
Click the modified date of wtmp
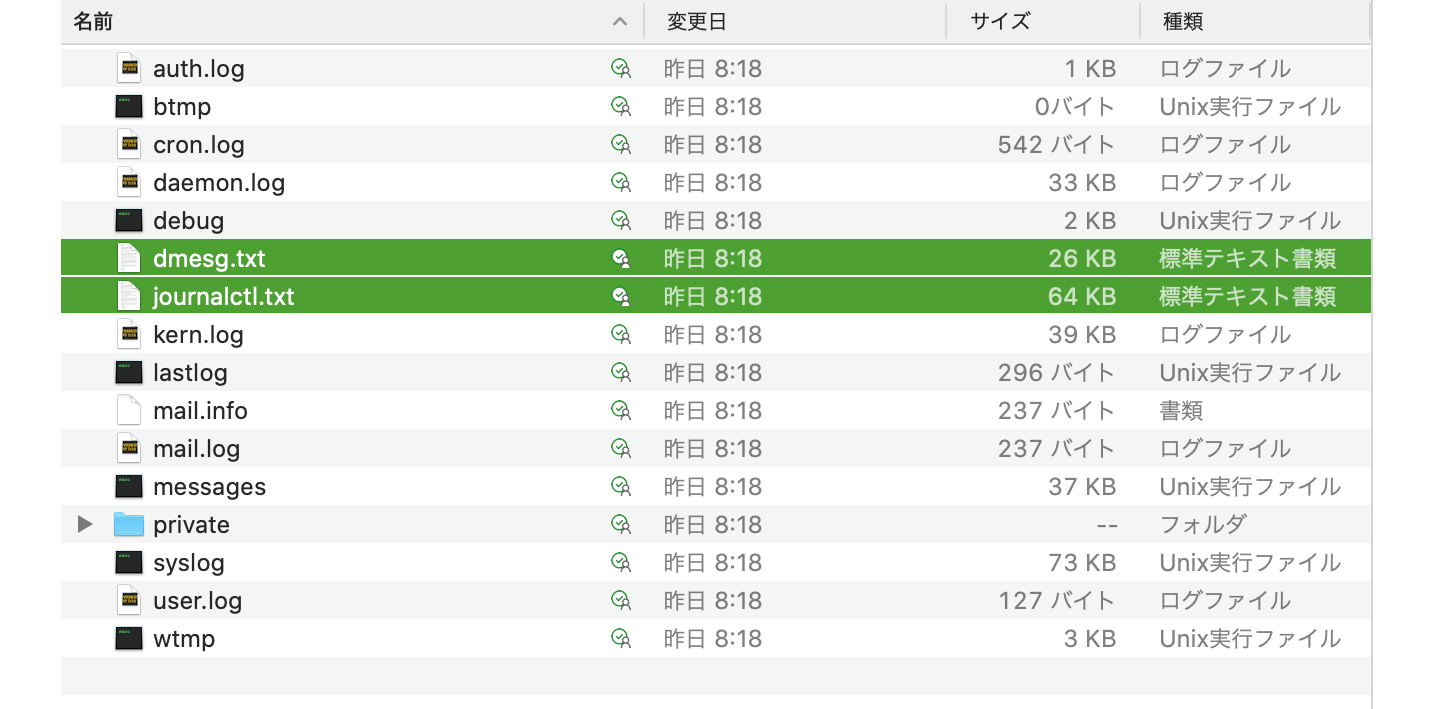(713, 639)
